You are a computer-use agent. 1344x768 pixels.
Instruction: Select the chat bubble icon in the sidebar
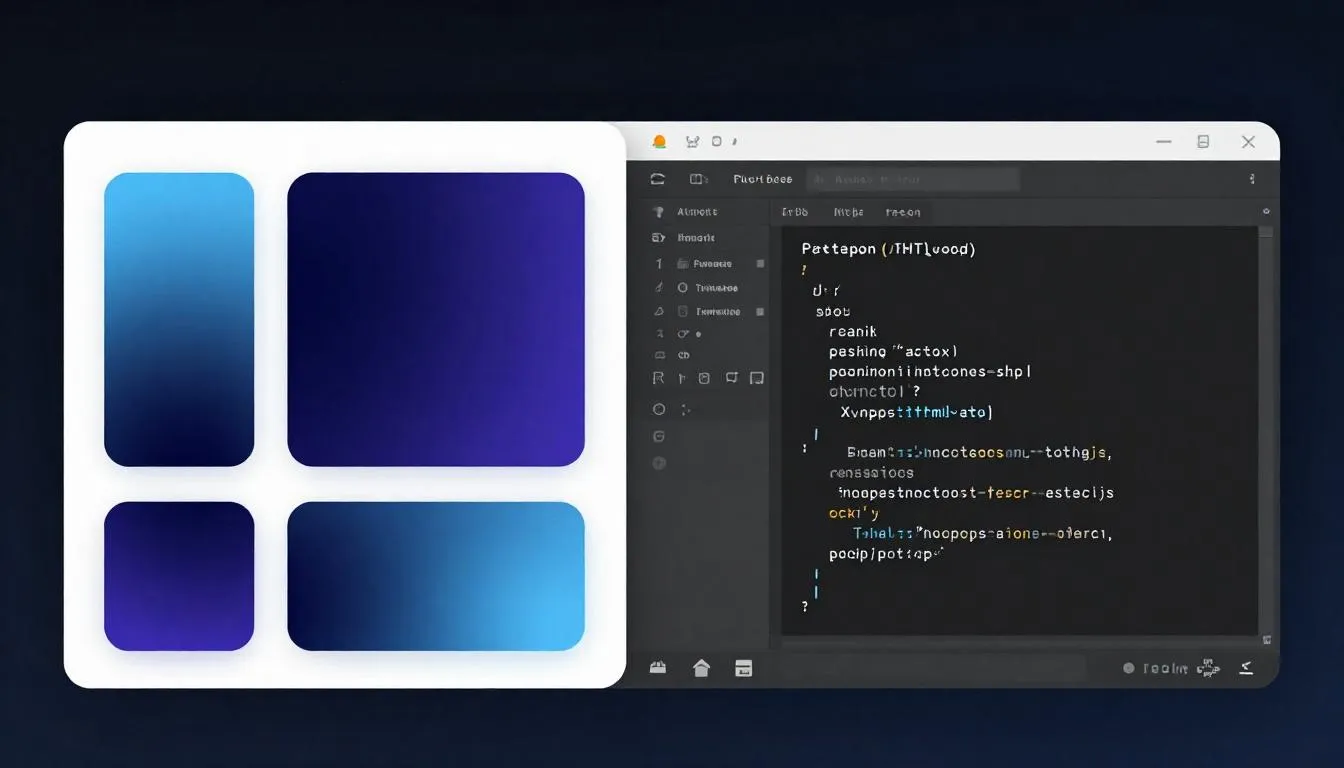click(731, 378)
